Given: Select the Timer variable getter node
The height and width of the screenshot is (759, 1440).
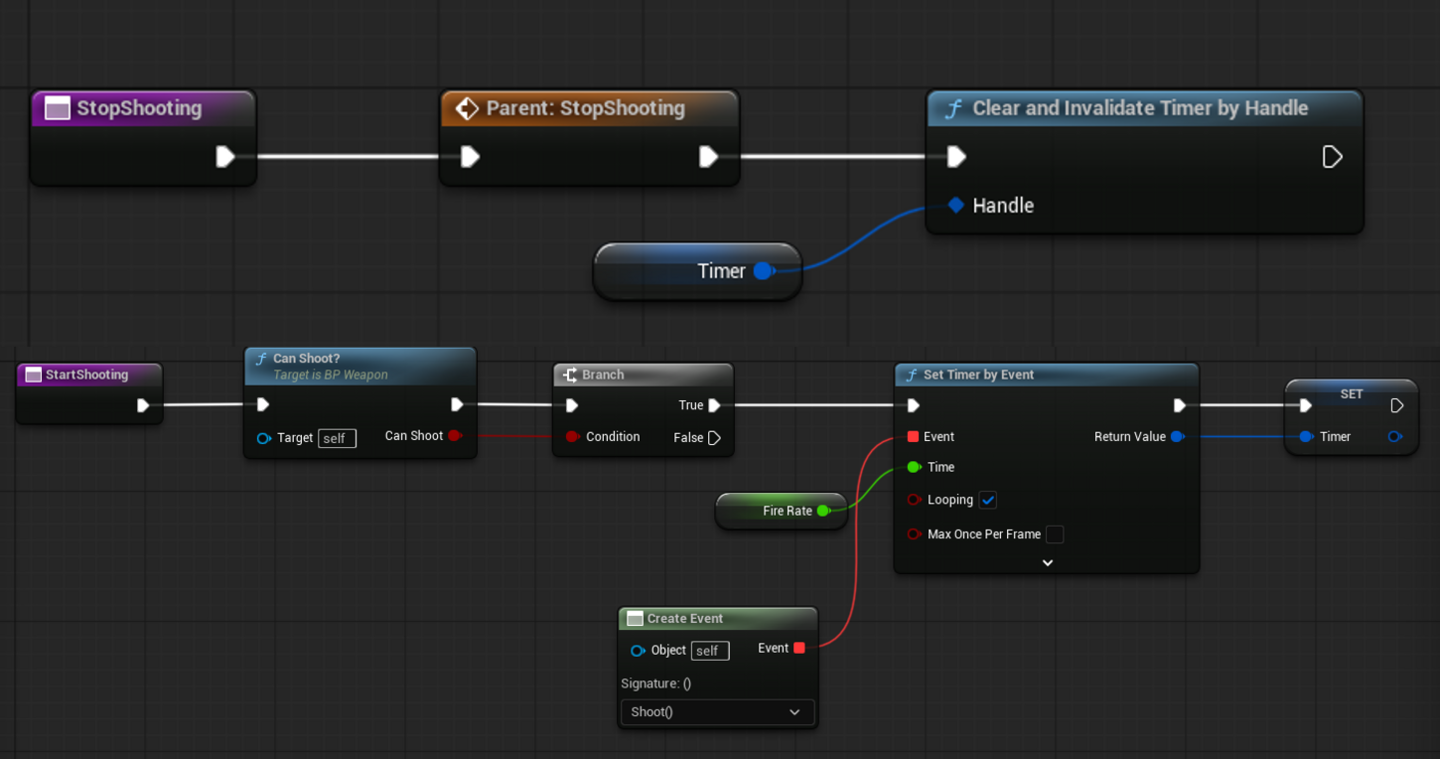Looking at the screenshot, I should coord(697,271).
